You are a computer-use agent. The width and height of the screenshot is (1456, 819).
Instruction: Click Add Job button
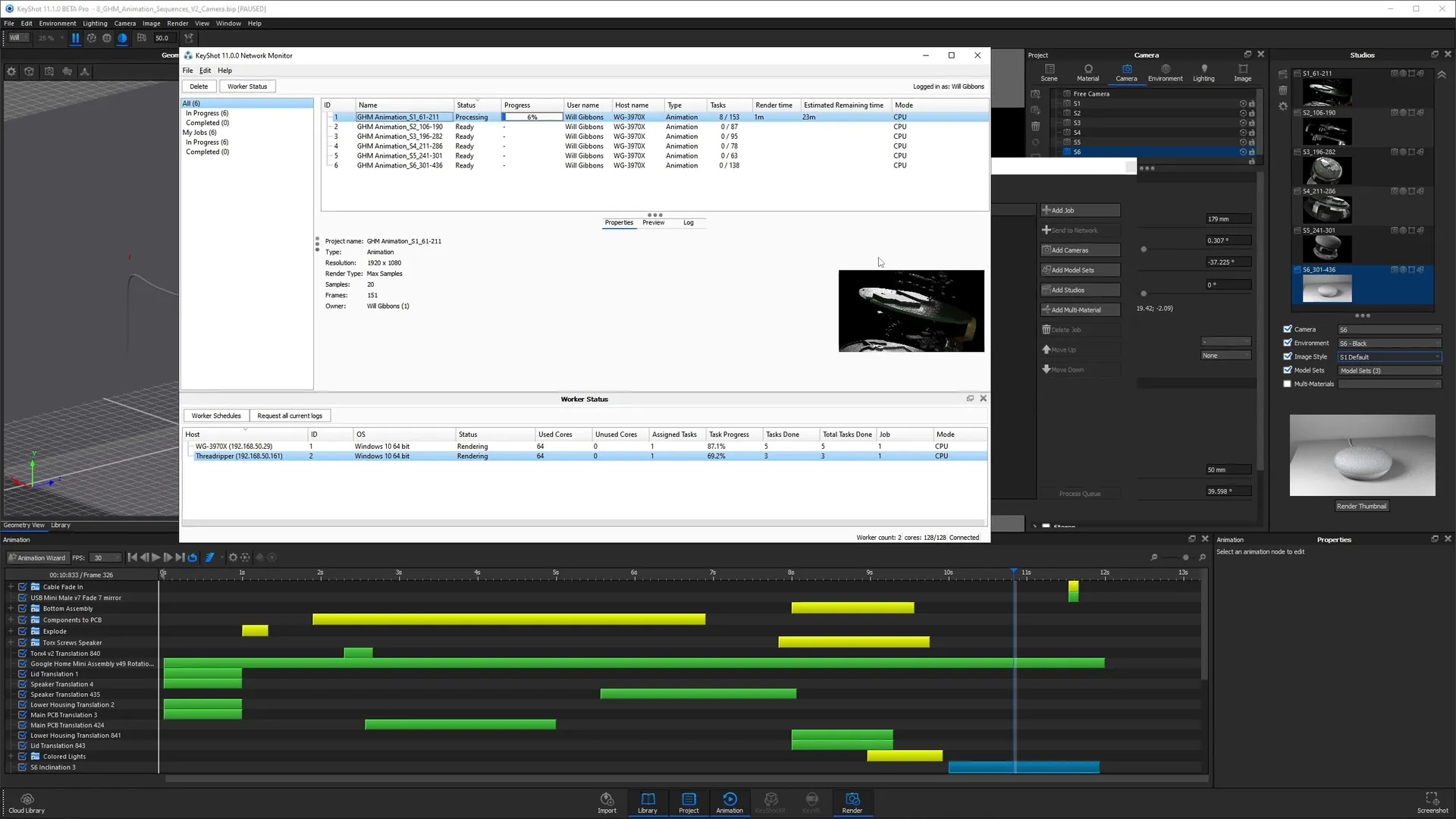pyautogui.click(x=1081, y=210)
